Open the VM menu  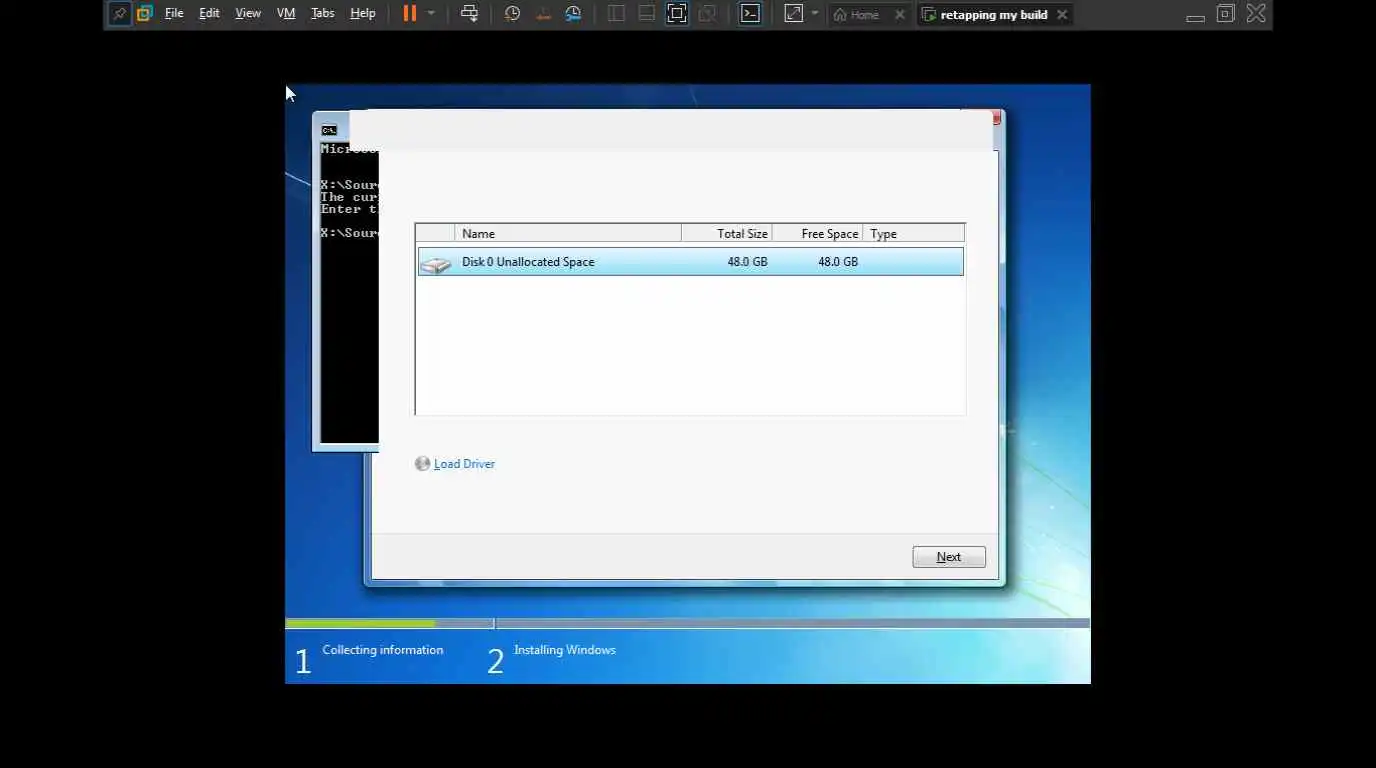[286, 14]
